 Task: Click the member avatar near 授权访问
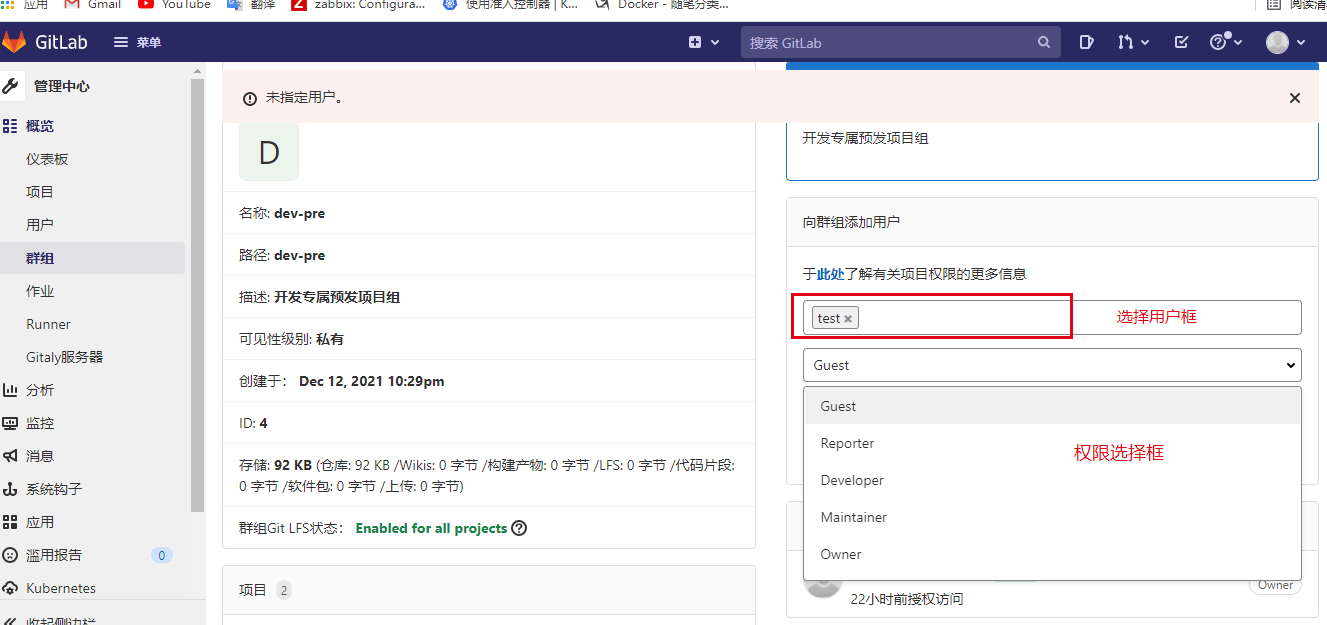point(823,587)
